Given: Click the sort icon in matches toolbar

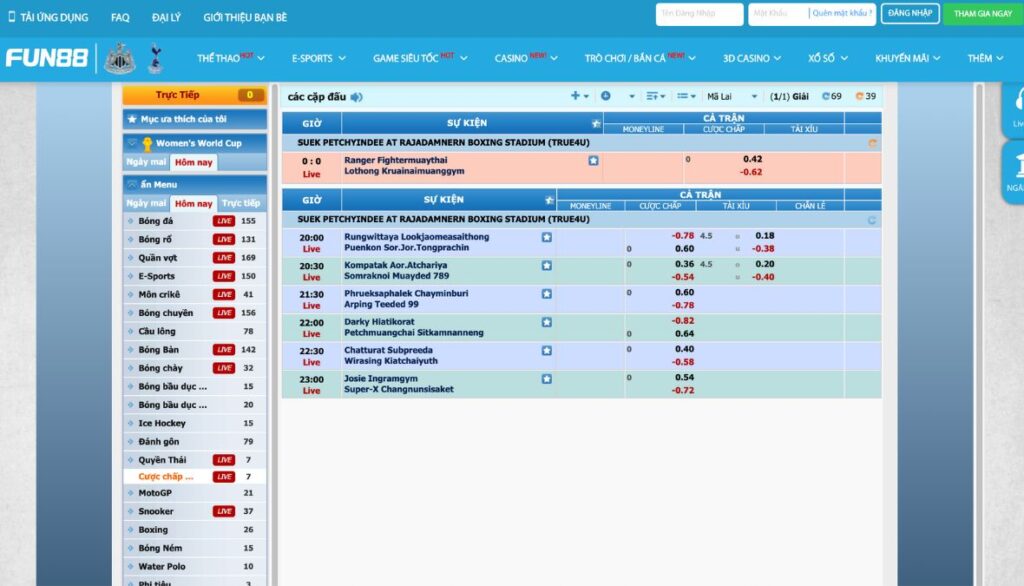Looking at the screenshot, I should pos(652,96).
